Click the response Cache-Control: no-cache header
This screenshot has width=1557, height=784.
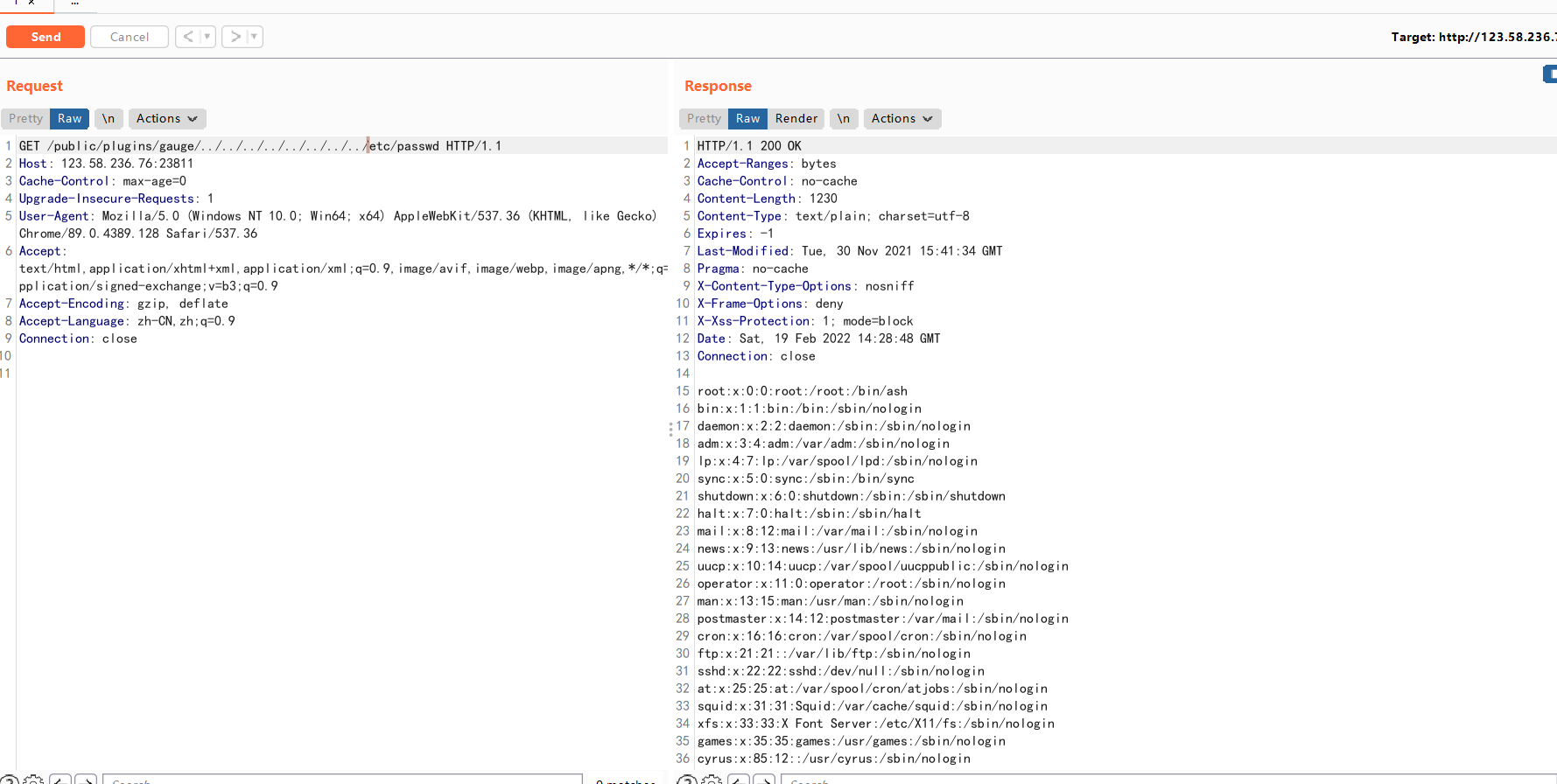pyautogui.click(x=777, y=181)
